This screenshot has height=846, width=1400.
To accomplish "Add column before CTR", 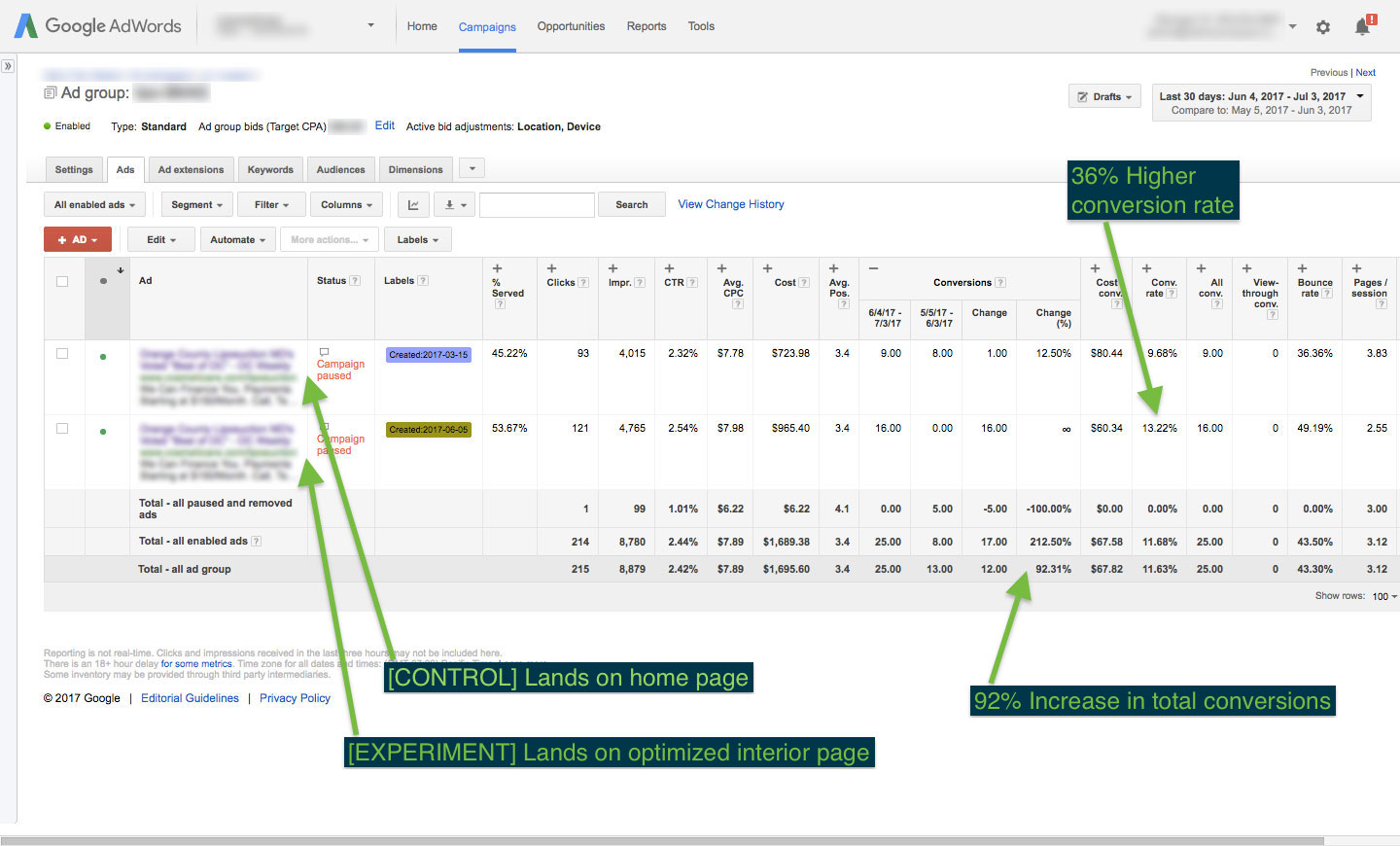I will point(670,268).
